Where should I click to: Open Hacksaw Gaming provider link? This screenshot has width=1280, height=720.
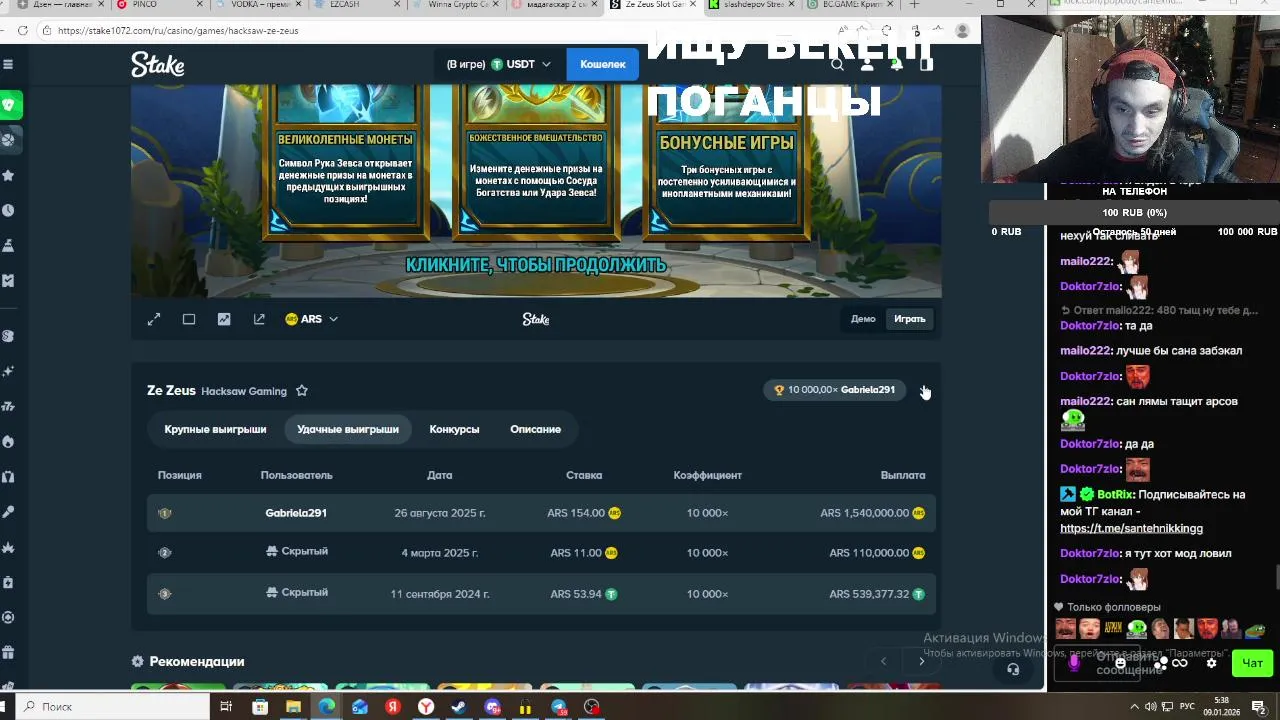click(244, 391)
